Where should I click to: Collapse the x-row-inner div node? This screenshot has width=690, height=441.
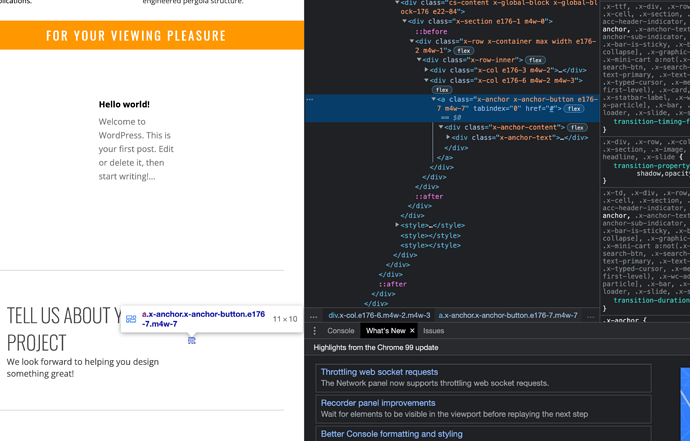click(x=419, y=59)
